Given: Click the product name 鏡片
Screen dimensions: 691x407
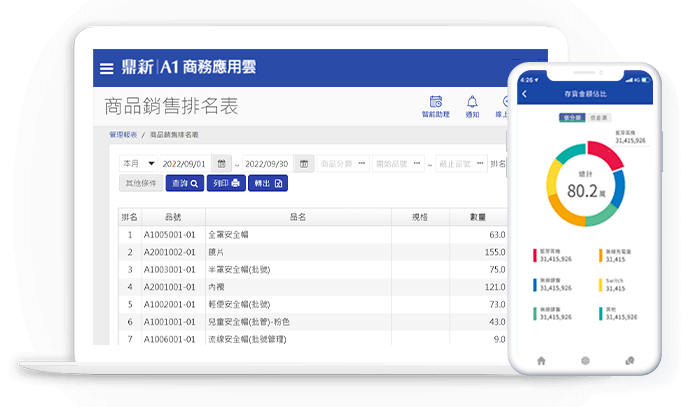Looking at the screenshot, I should click(x=216, y=252).
